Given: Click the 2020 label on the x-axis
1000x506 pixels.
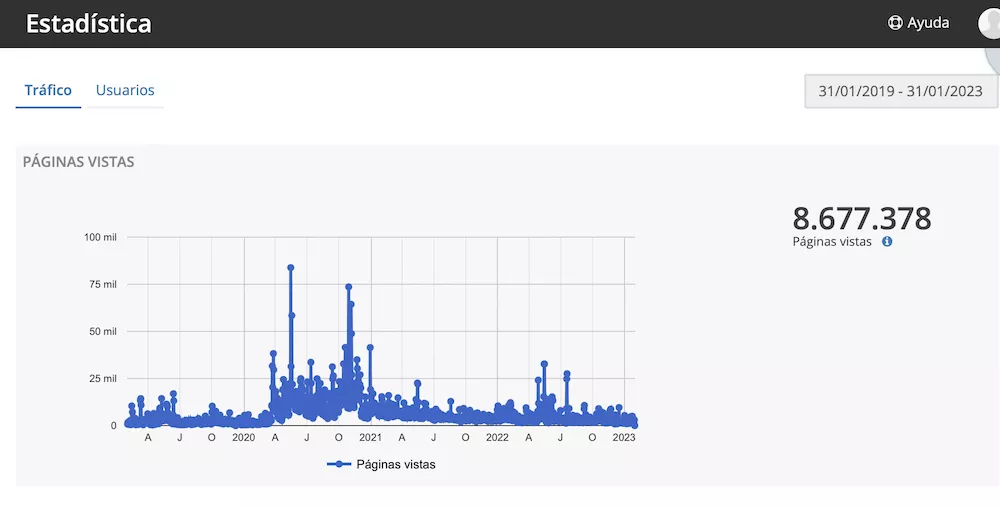Looking at the screenshot, I should 243,437.
